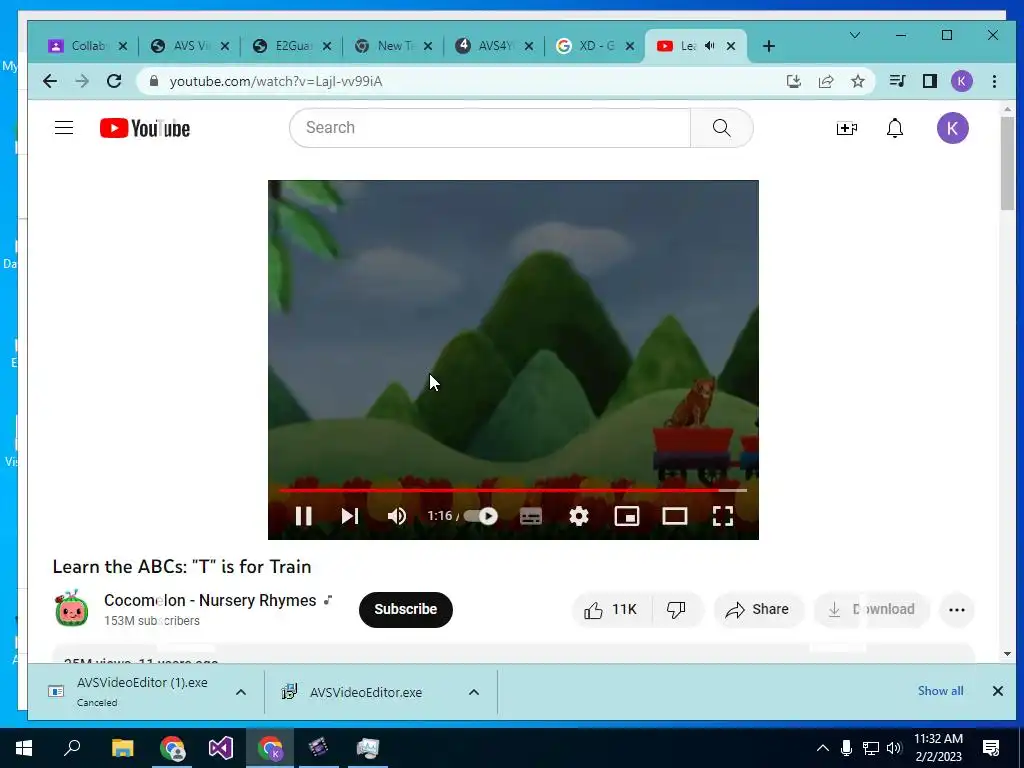Toggle the Chrome side panel
This screenshot has height=768, width=1024.
point(929,81)
